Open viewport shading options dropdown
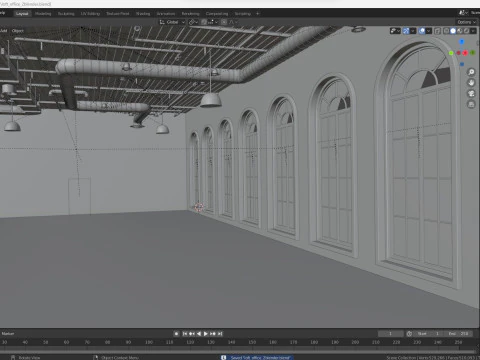Image resolution: width=480 pixels, height=360 pixels. pos(473,31)
